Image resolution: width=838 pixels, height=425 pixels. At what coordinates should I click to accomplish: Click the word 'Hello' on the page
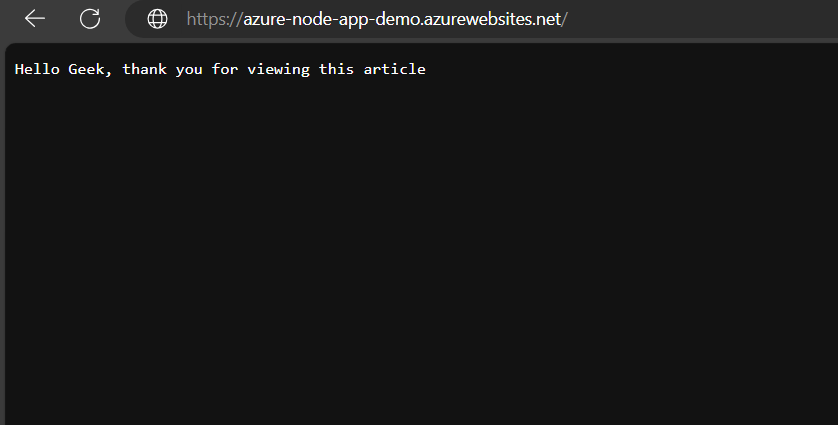pos(36,69)
